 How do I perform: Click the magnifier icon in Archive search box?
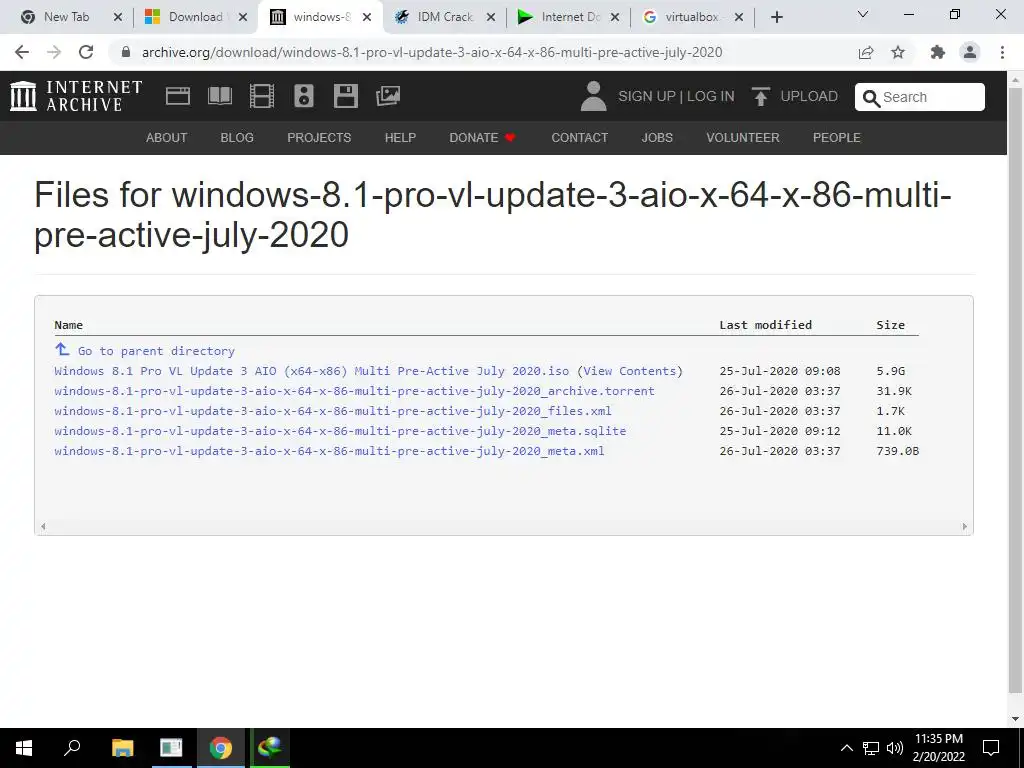coord(871,98)
